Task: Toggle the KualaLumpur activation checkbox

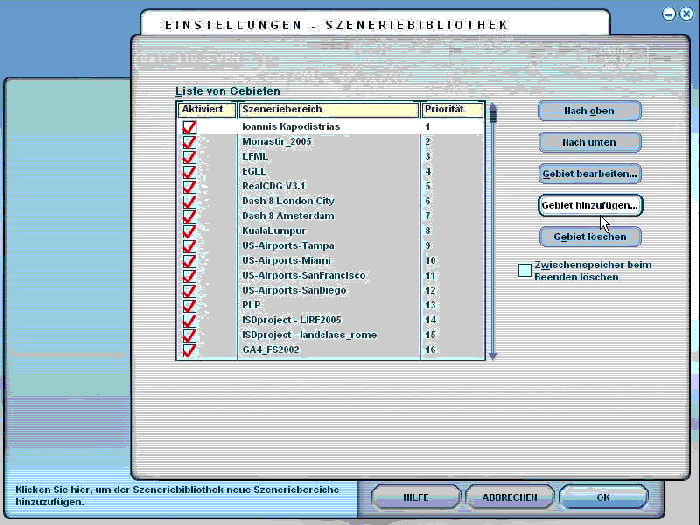Action: pyautogui.click(x=189, y=231)
